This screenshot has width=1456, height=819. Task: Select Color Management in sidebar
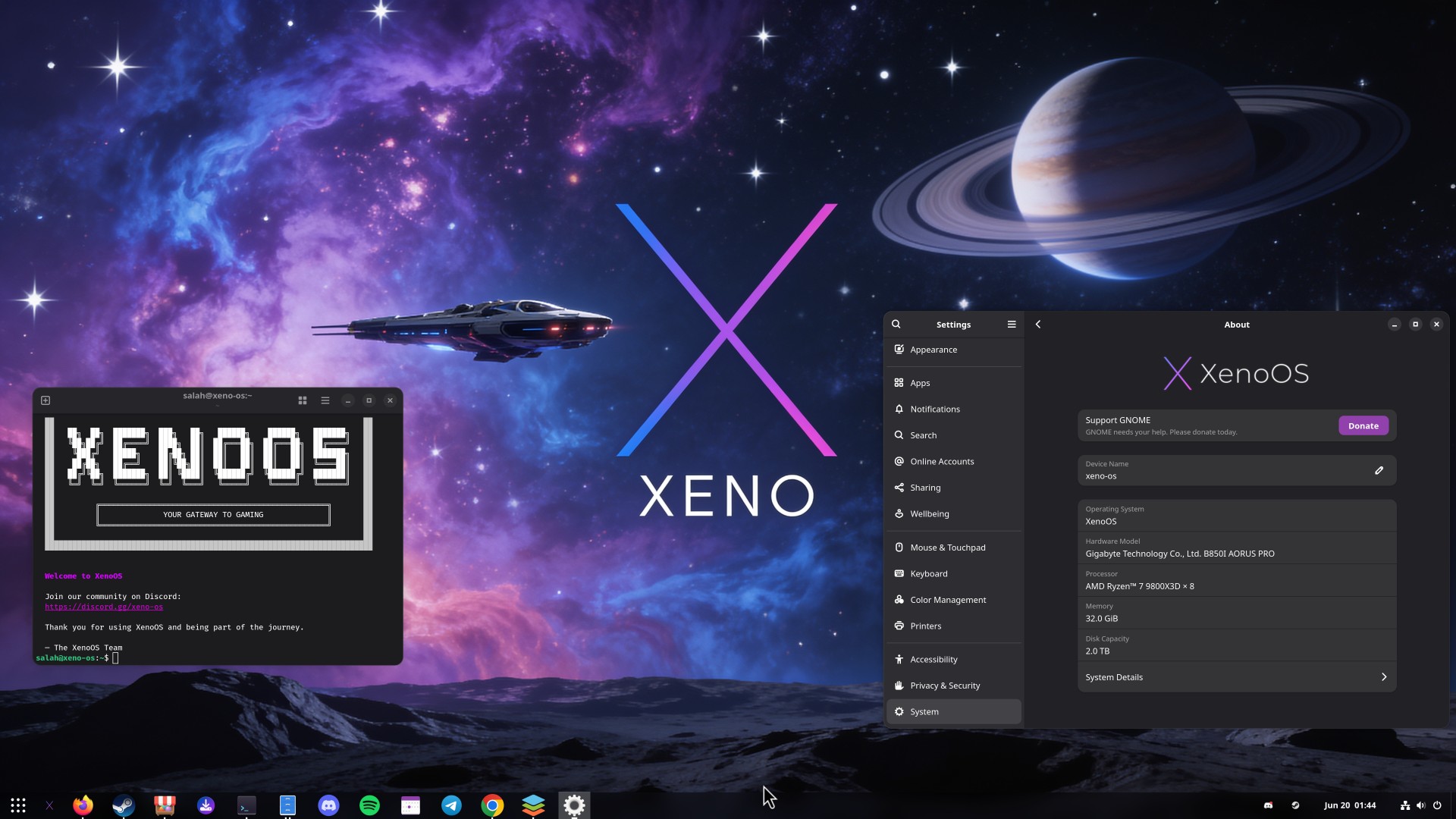point(954,600)
